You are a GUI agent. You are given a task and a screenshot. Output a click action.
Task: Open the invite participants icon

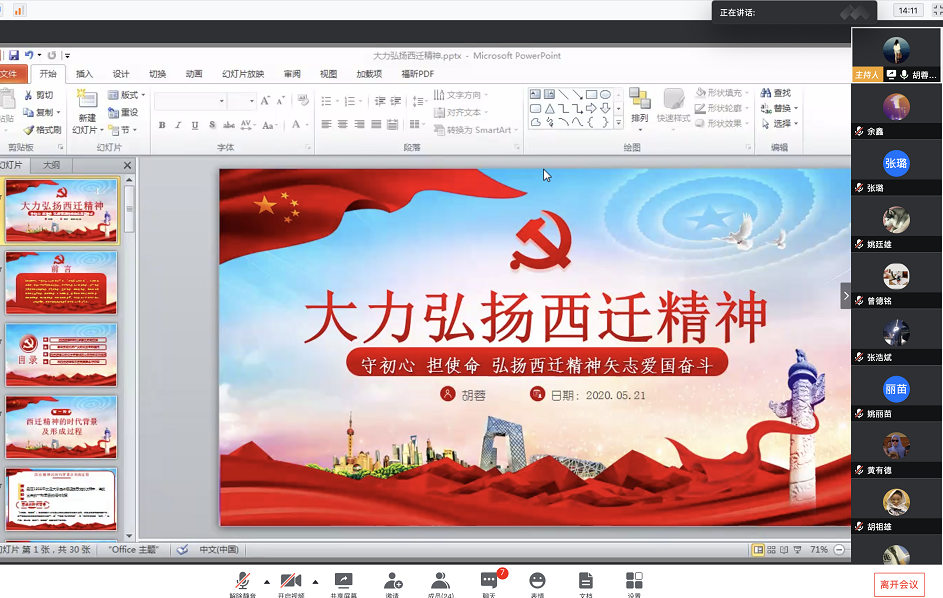pyautogui.click(x=393, y=582)
